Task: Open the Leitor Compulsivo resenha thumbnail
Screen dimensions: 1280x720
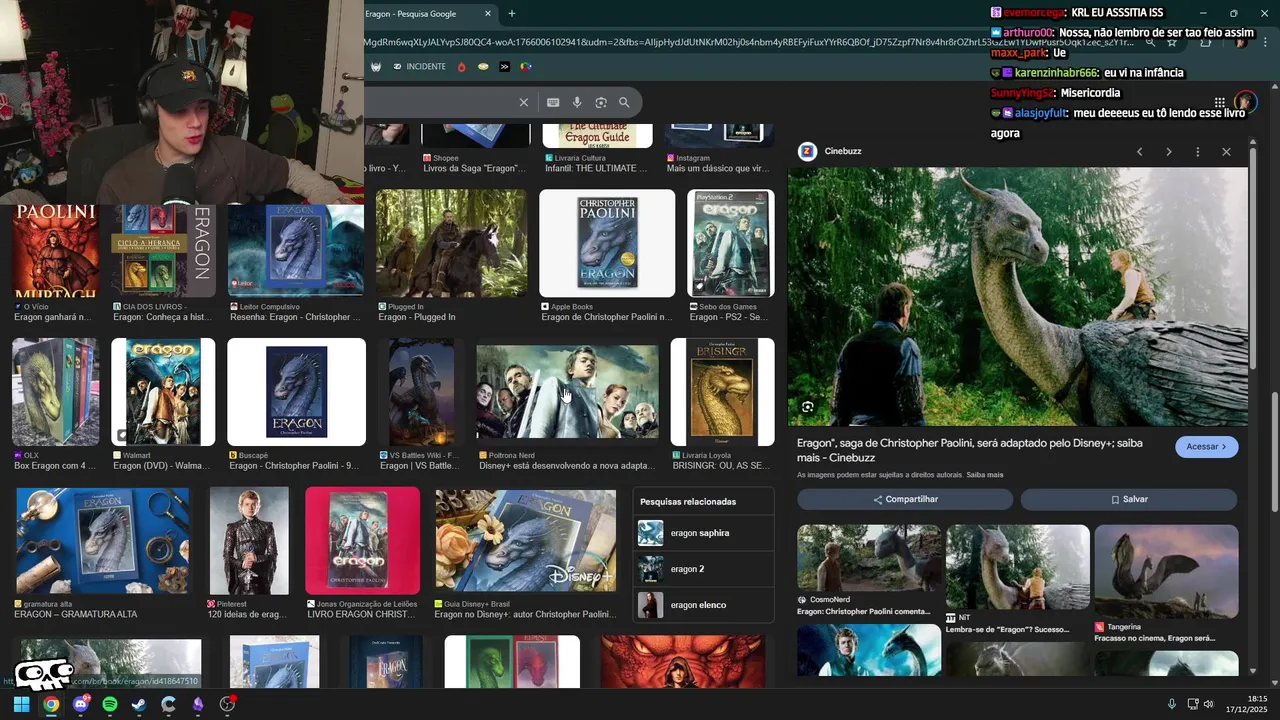Action: tap(296, 250)
